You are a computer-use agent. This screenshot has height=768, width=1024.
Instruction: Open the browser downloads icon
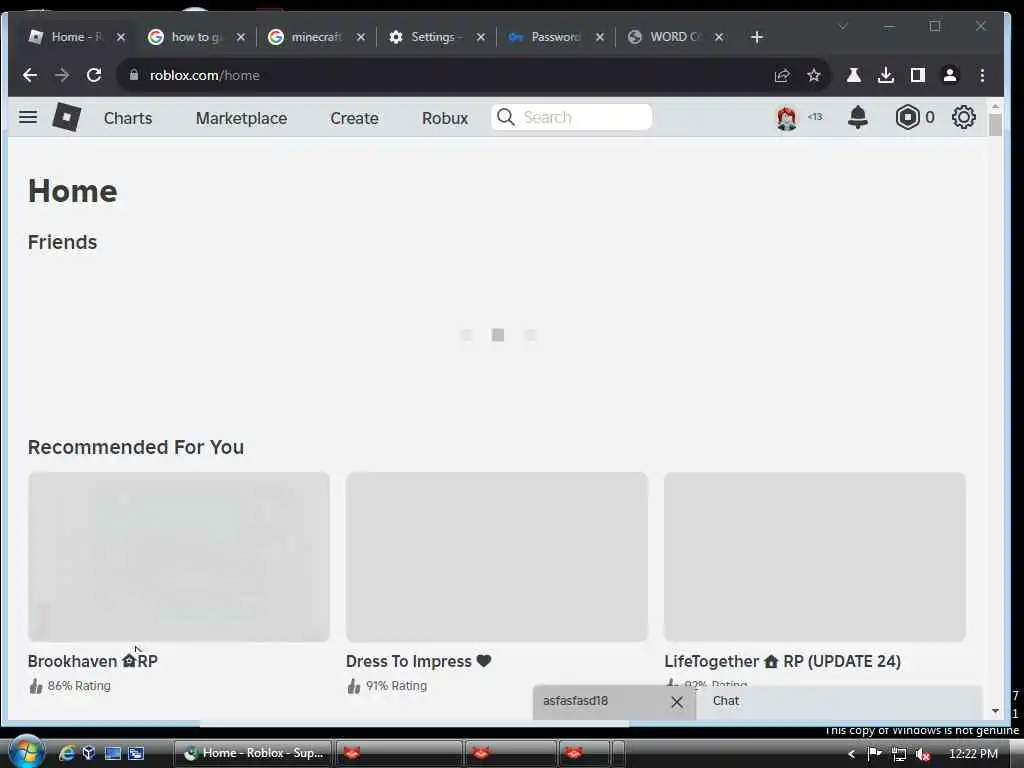886,75
